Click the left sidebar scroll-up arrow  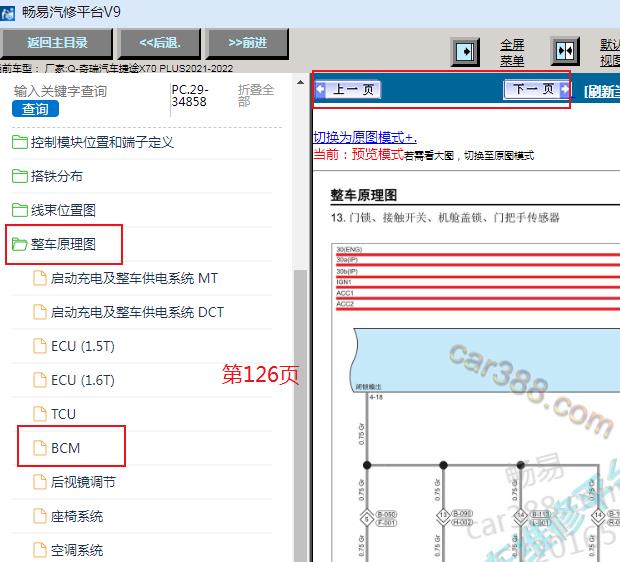(301, 83)
